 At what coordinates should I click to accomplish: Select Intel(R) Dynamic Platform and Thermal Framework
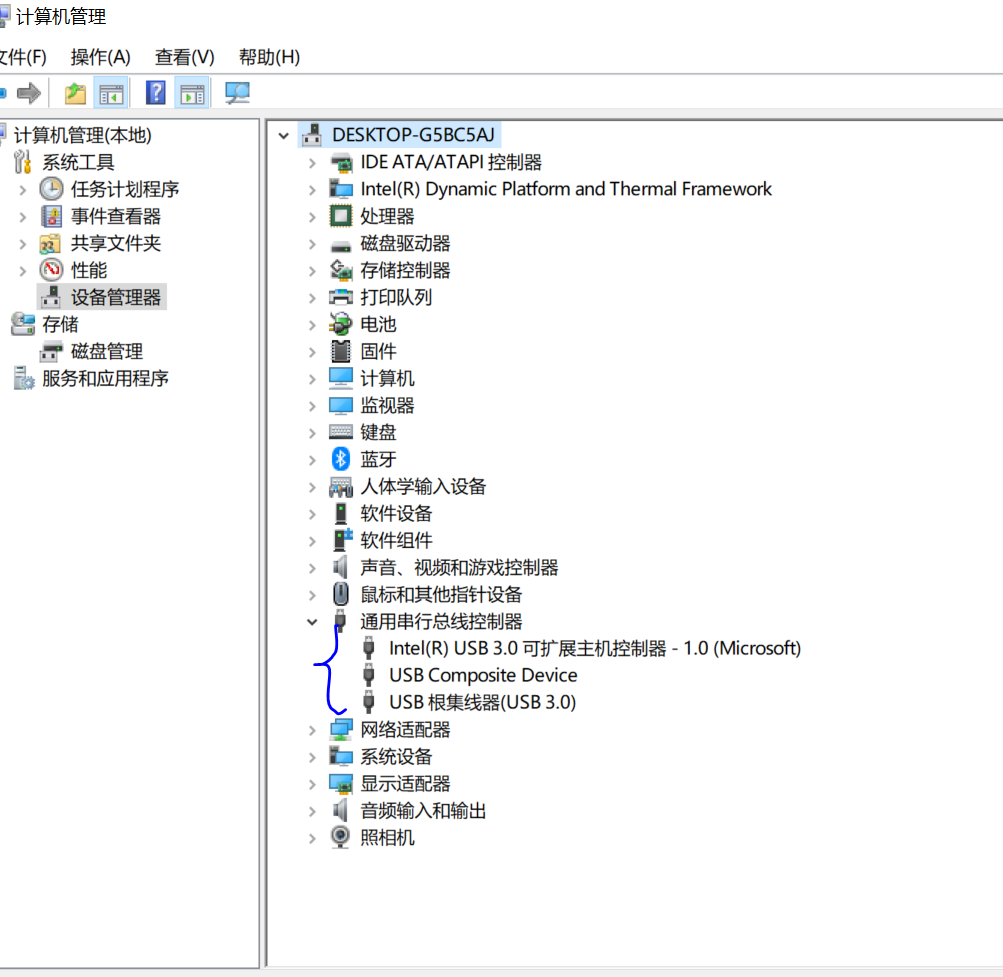tap(565, 189)
